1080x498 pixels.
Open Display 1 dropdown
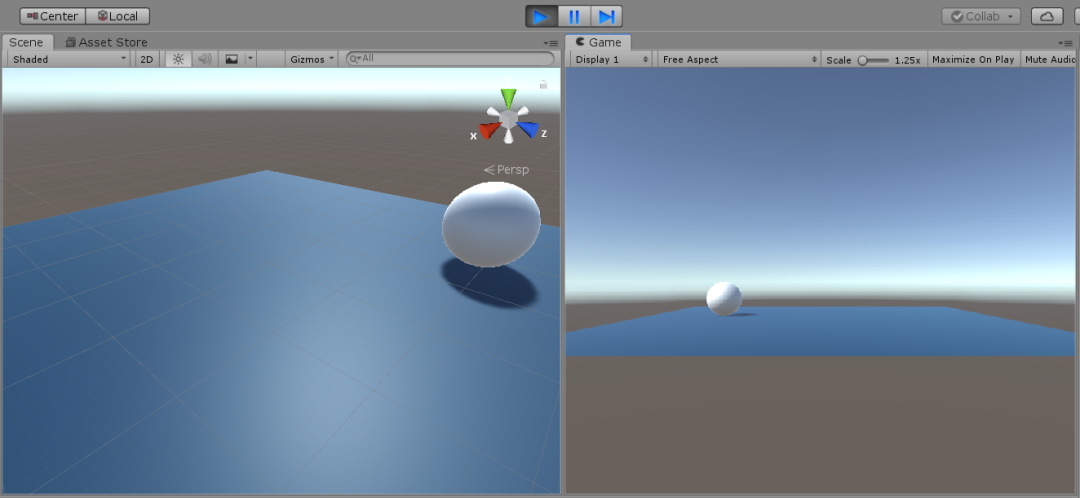tap(612, 59)
